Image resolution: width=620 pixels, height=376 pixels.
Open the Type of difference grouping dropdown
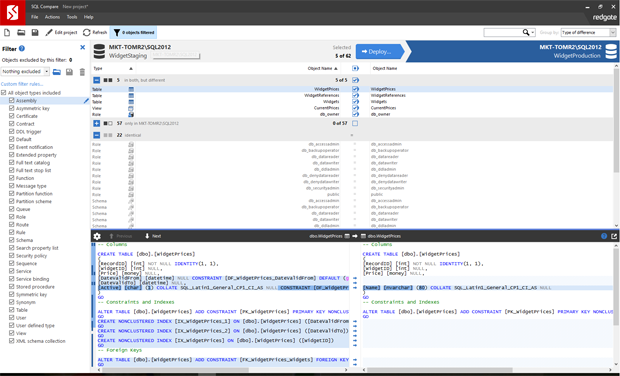588,32
